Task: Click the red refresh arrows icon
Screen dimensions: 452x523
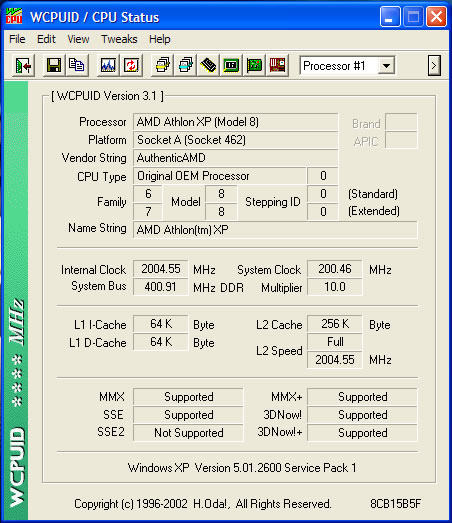Action: click(131, 65)
